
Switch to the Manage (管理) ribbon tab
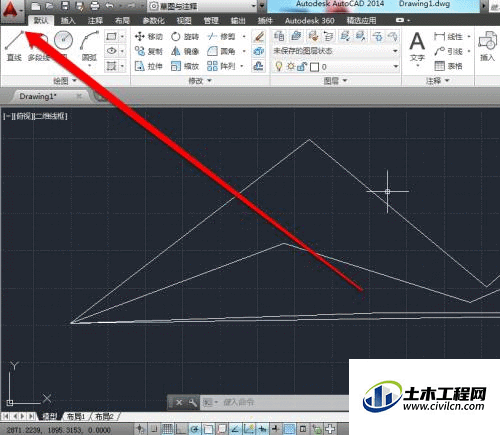click(211, 21)
